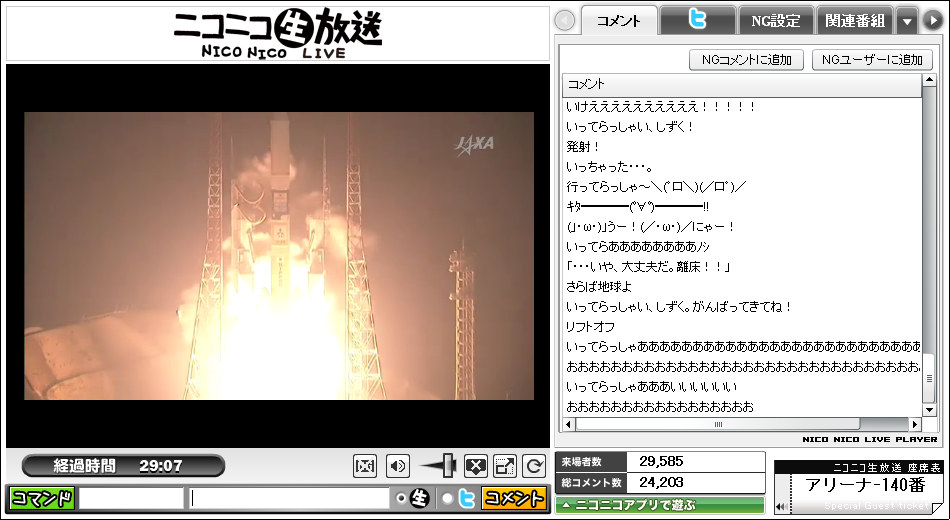Open the 関連番組 tab
This screenshot has width=950, height=520.
855,21
